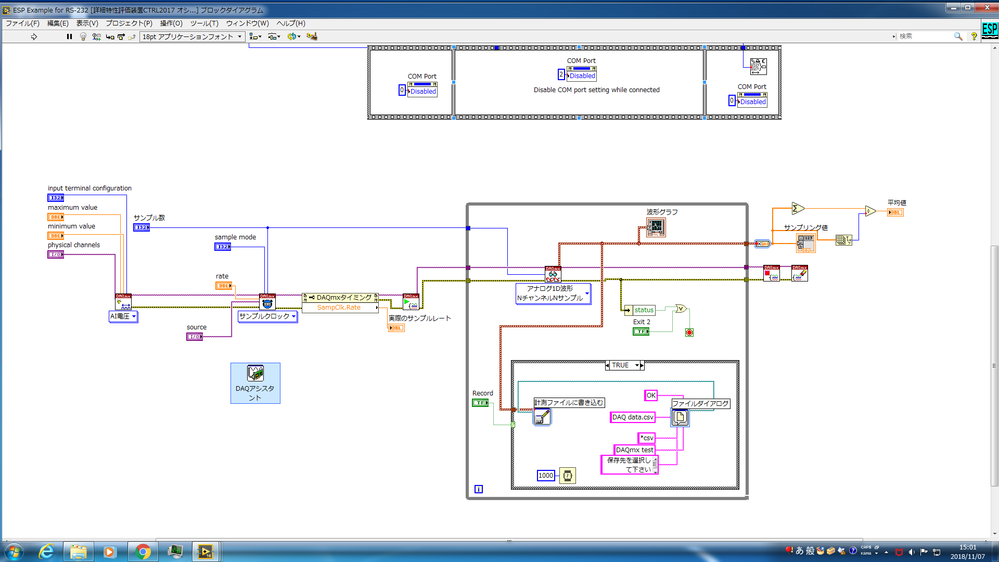Open the プロジェクト(P) menu
Viewport: 999px width, 562px height.
129,23
